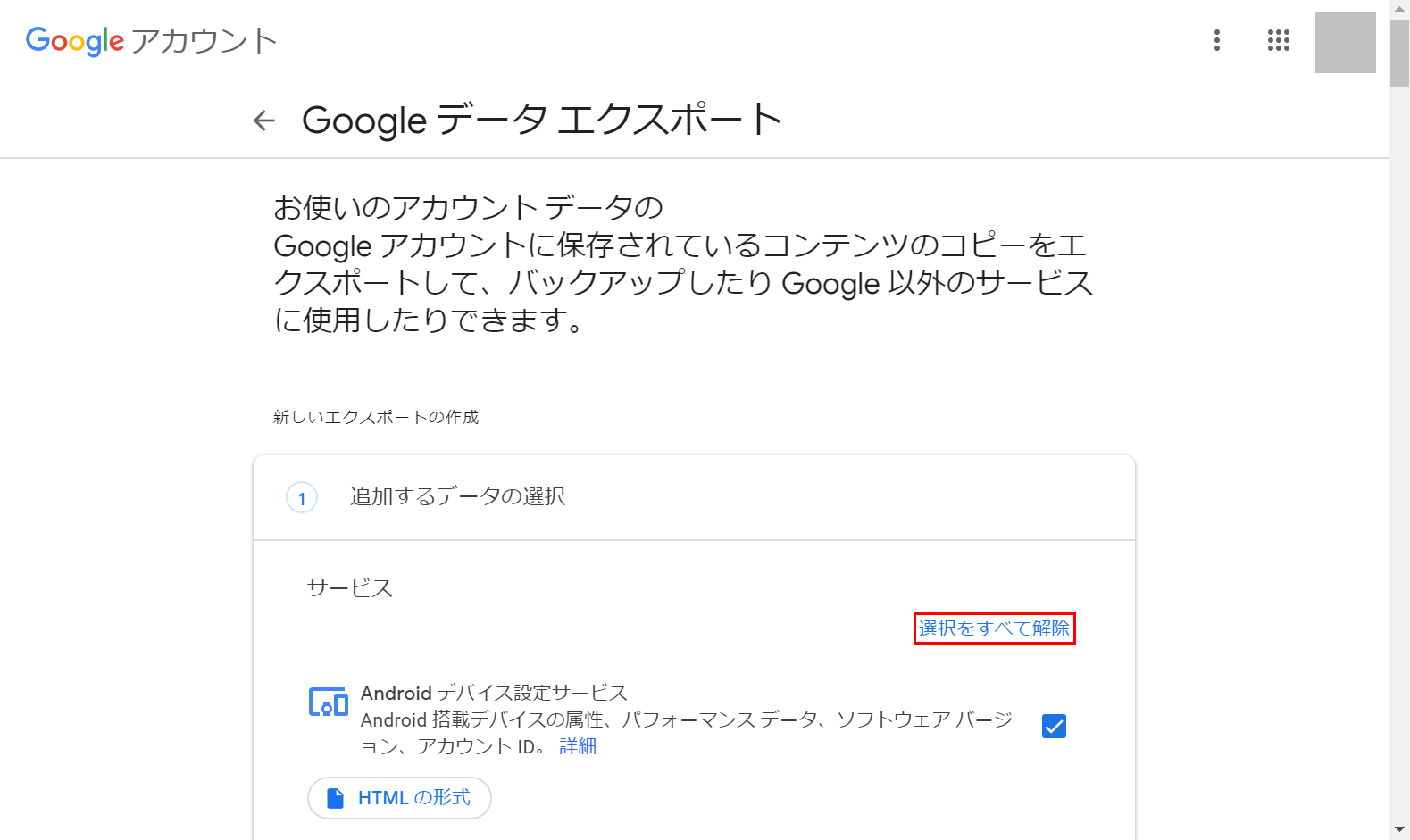Click the Google logo
Screen dimensions: 1410x840
click(x=75, y=40)
